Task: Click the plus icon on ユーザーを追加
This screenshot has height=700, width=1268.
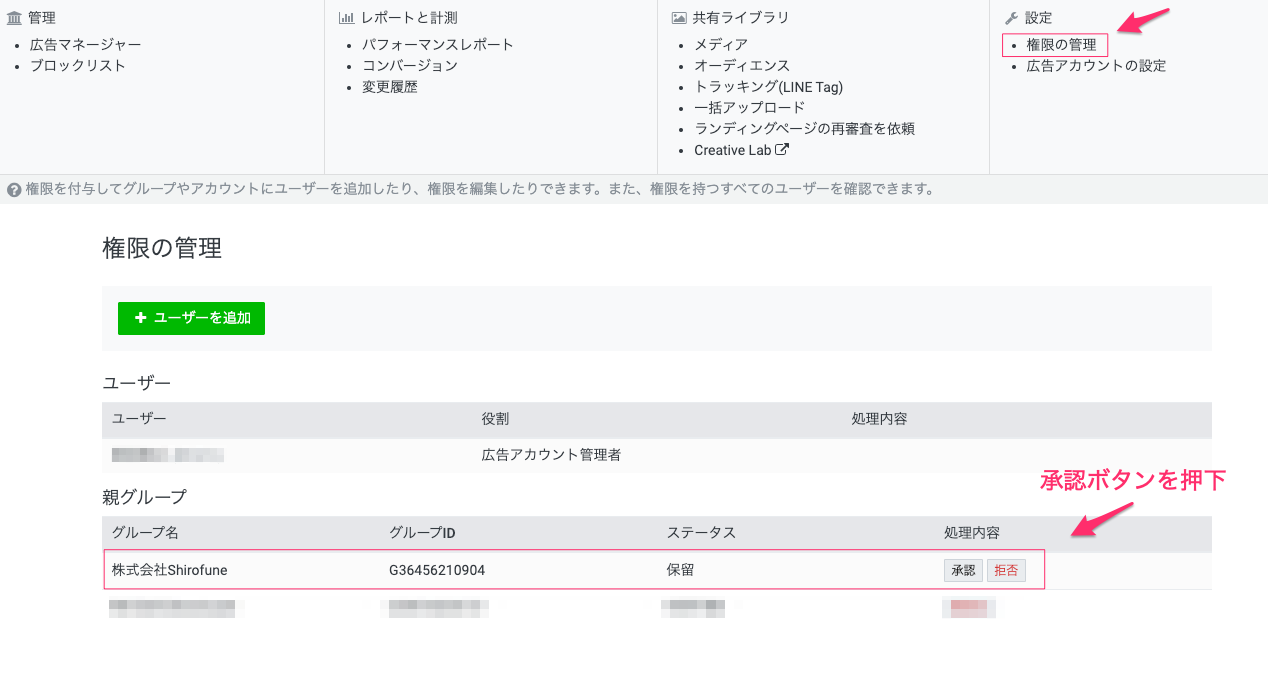Action: (x=141, y=318)
